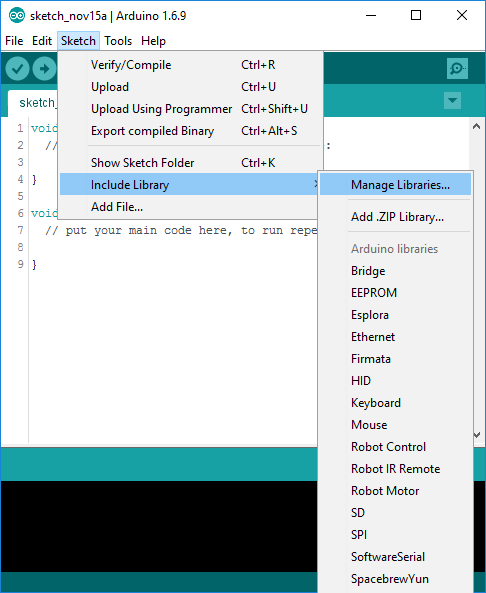The width and height of the screenshot is (486, 593).
Task: Close the open Sketch menu
Action: click(x=78, y=41)
